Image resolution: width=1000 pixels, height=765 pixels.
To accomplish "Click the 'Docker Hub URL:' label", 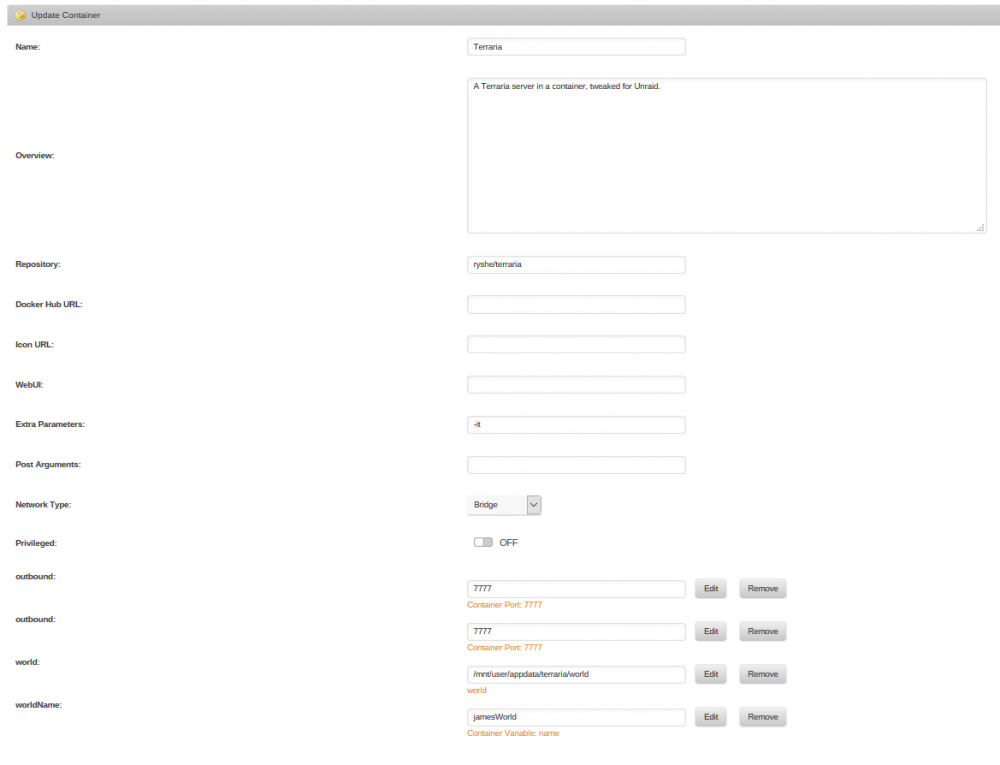I will (x=48, y=304).
